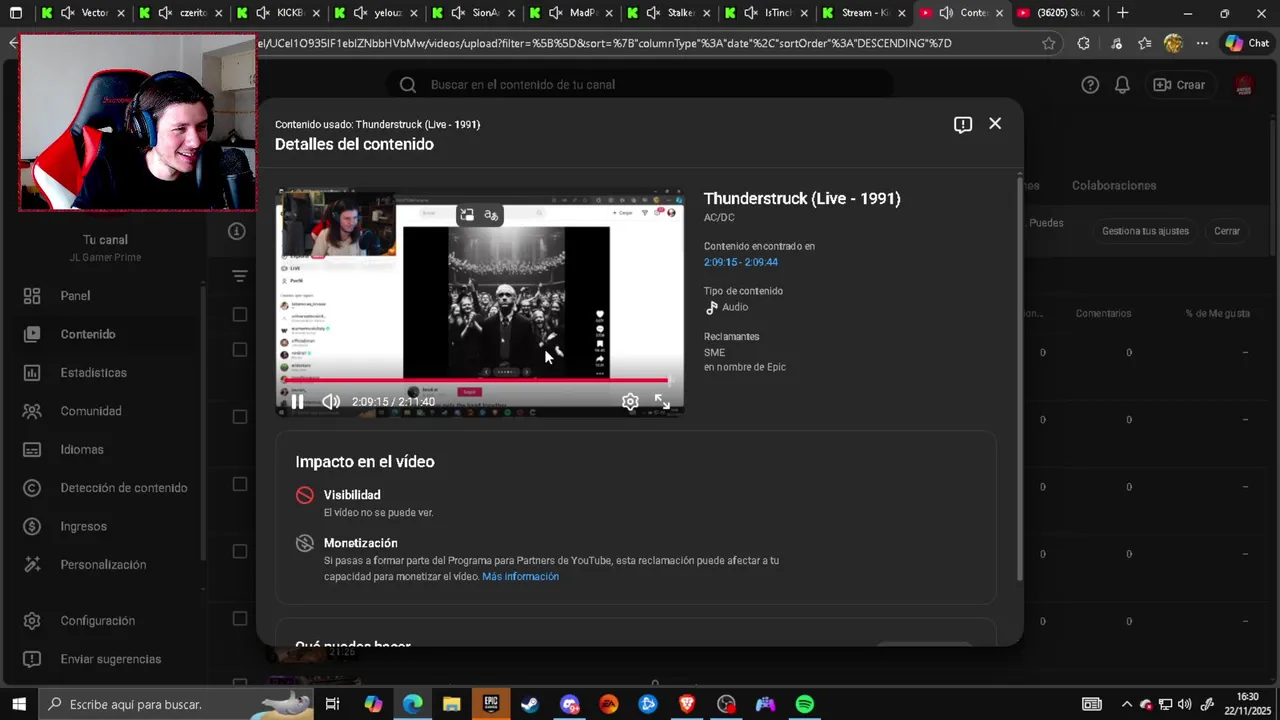Screen dimensions: 1280x720
Task: Click the dialog's vertical scrollbar
Action: pyautogui.click(x=1020, y=380)
